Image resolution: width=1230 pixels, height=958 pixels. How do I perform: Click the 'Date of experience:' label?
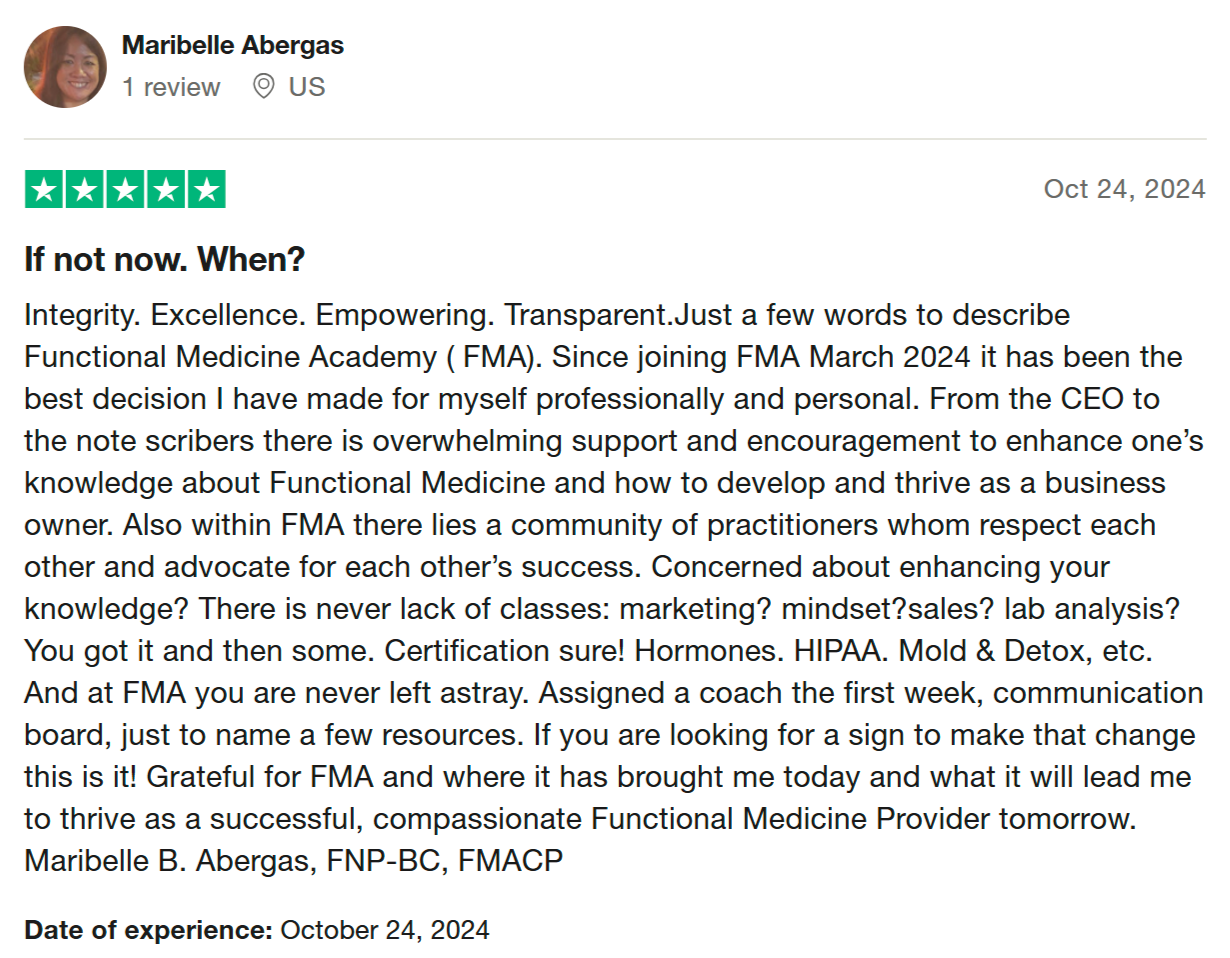[x=148, y=930]
